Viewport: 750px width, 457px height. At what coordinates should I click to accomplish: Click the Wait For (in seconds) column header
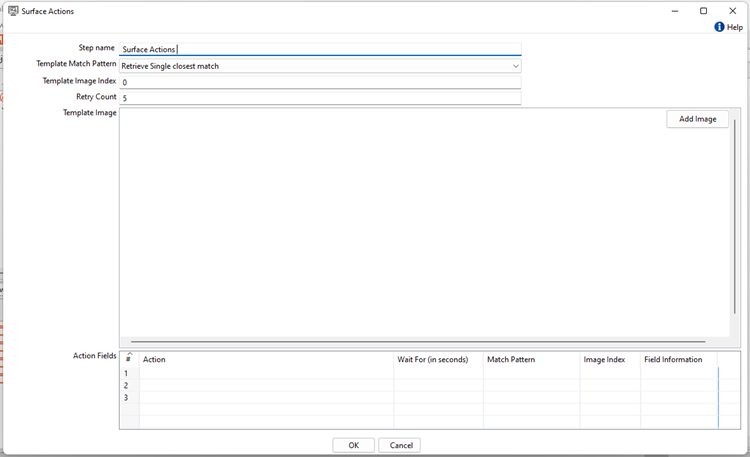(x=438, y=359)
